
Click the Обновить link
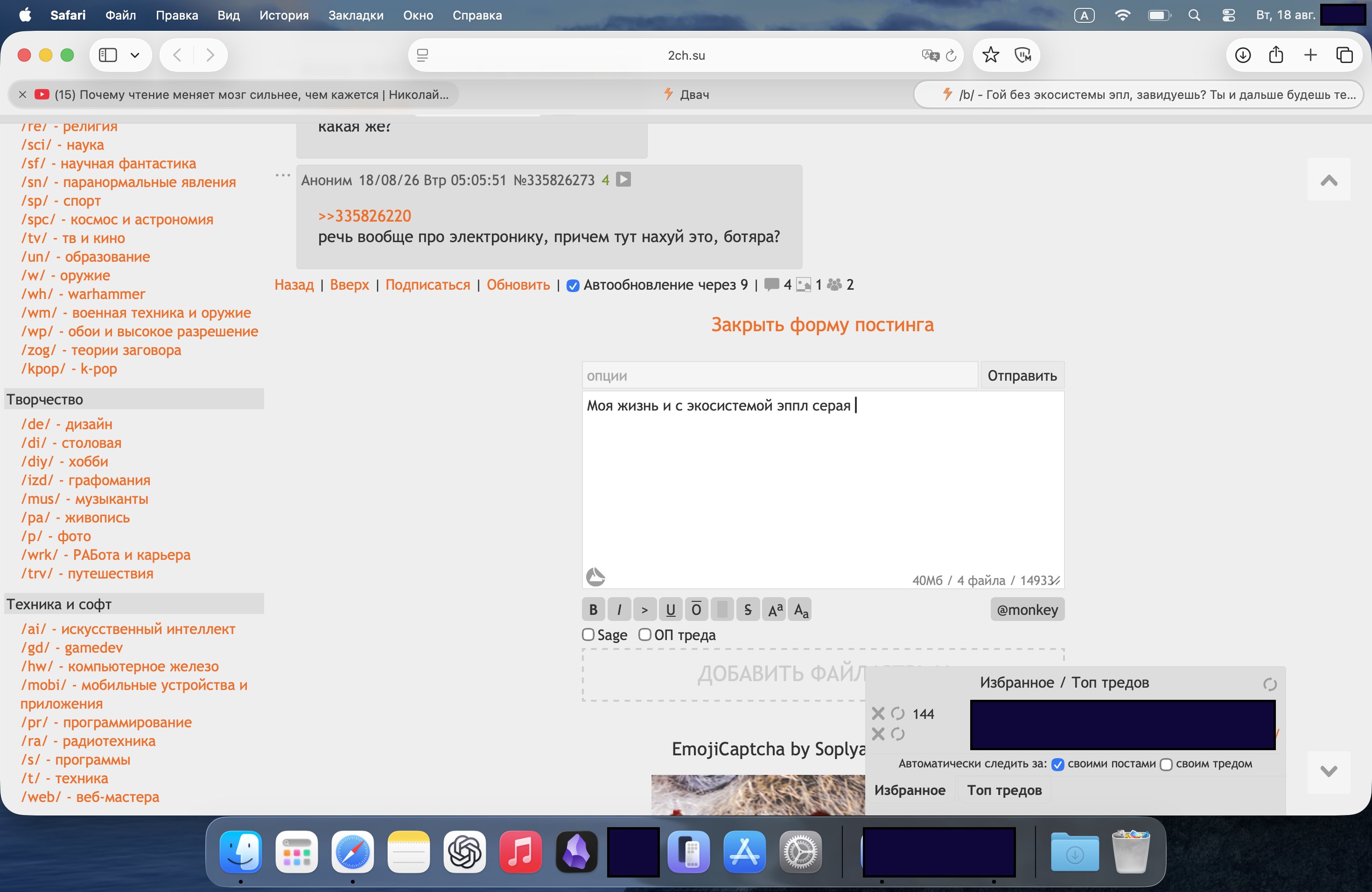pyautogui.click(x=518, y=285)
